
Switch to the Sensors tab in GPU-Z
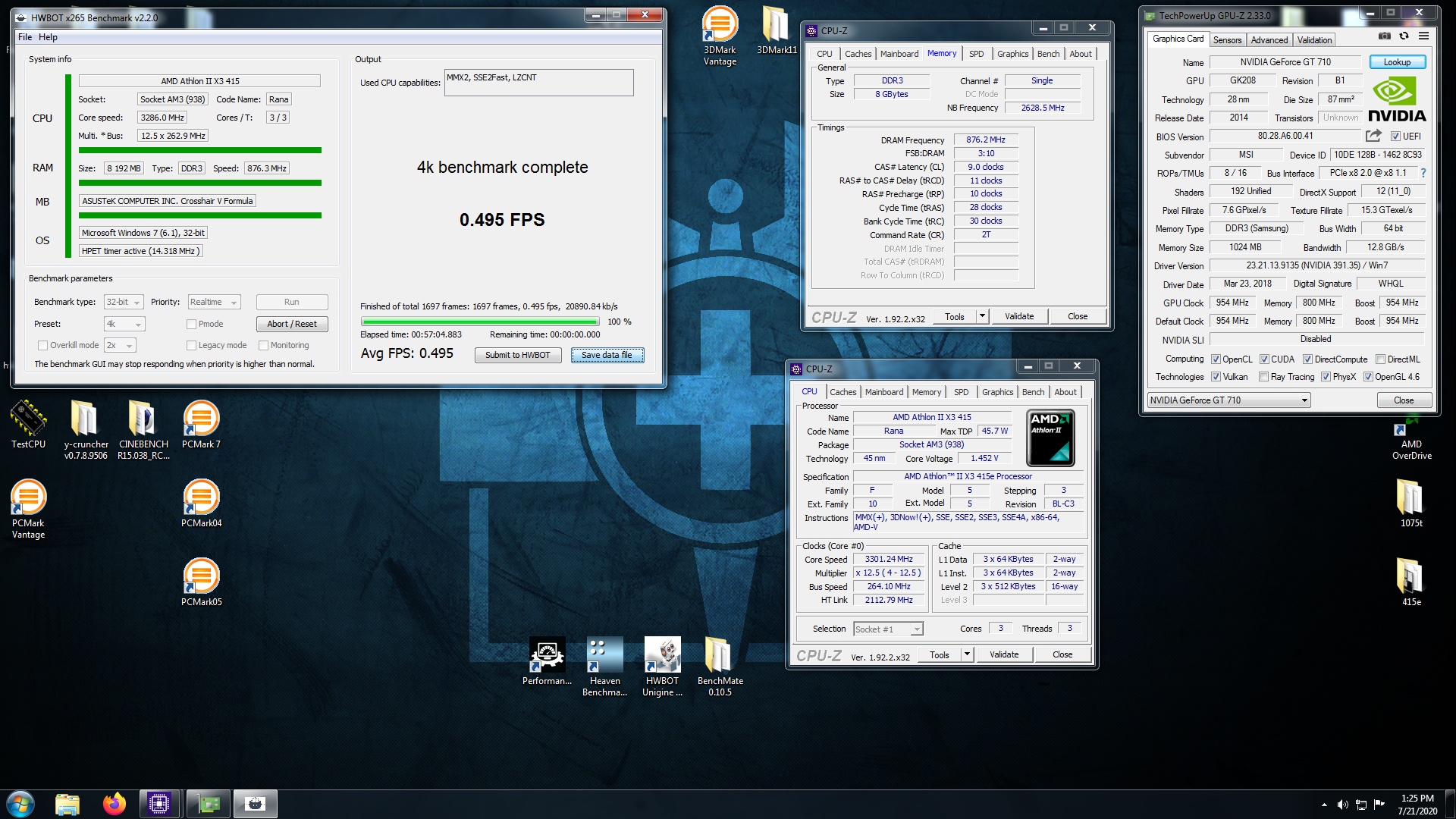point(1227,40)
